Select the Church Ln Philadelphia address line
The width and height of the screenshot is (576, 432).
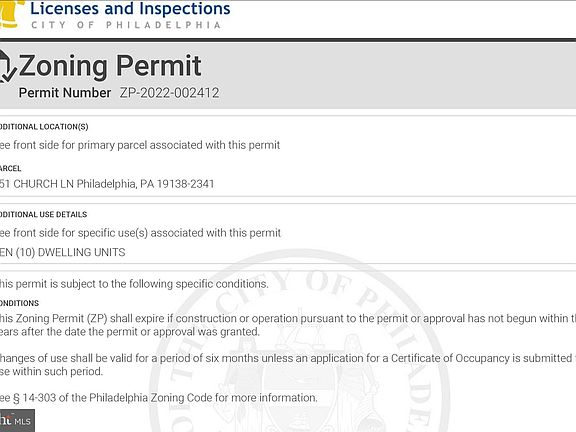pos(107,184)
